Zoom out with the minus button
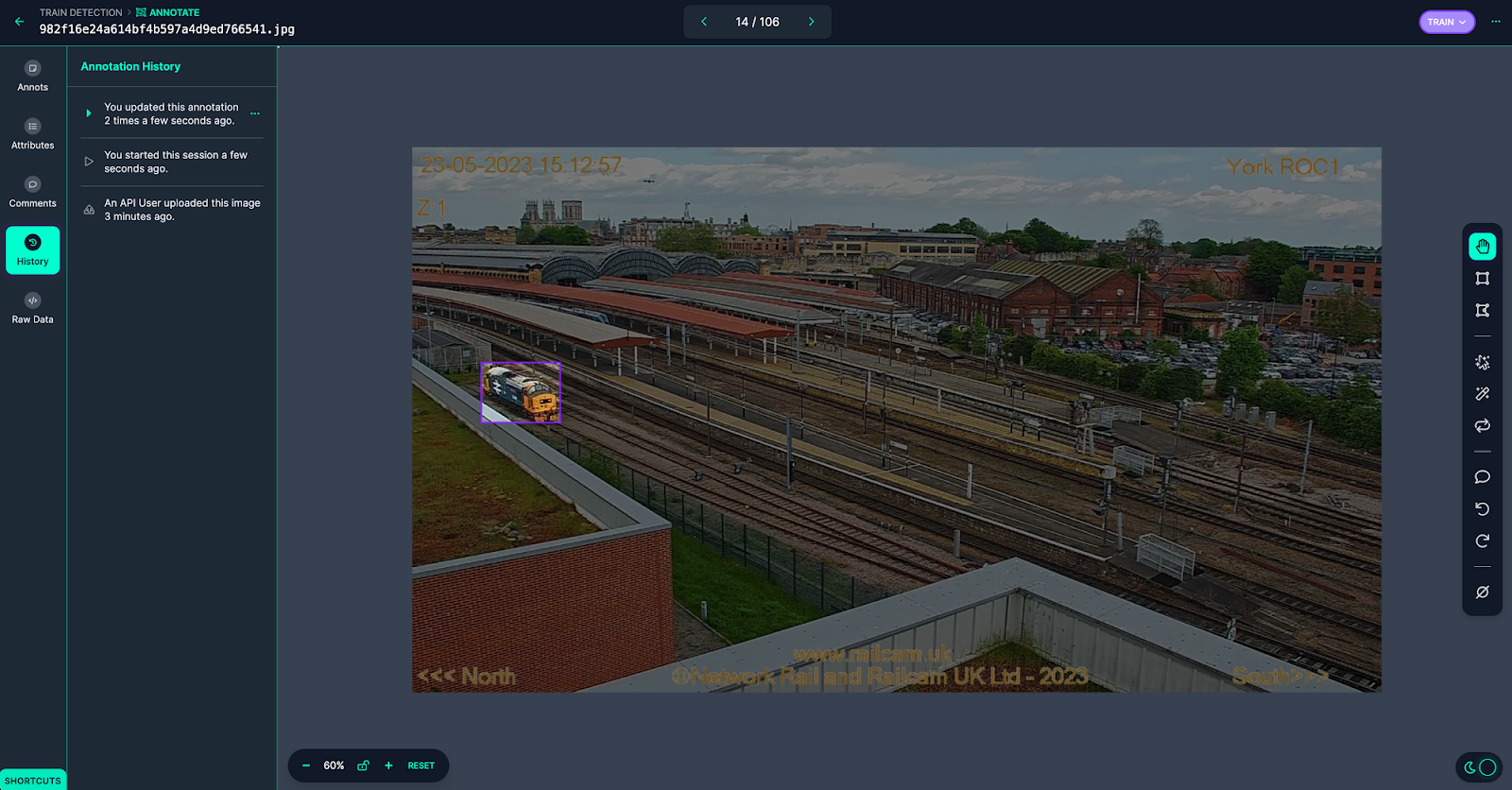This screenshot has width=1512, height=790. coord(305,765)
